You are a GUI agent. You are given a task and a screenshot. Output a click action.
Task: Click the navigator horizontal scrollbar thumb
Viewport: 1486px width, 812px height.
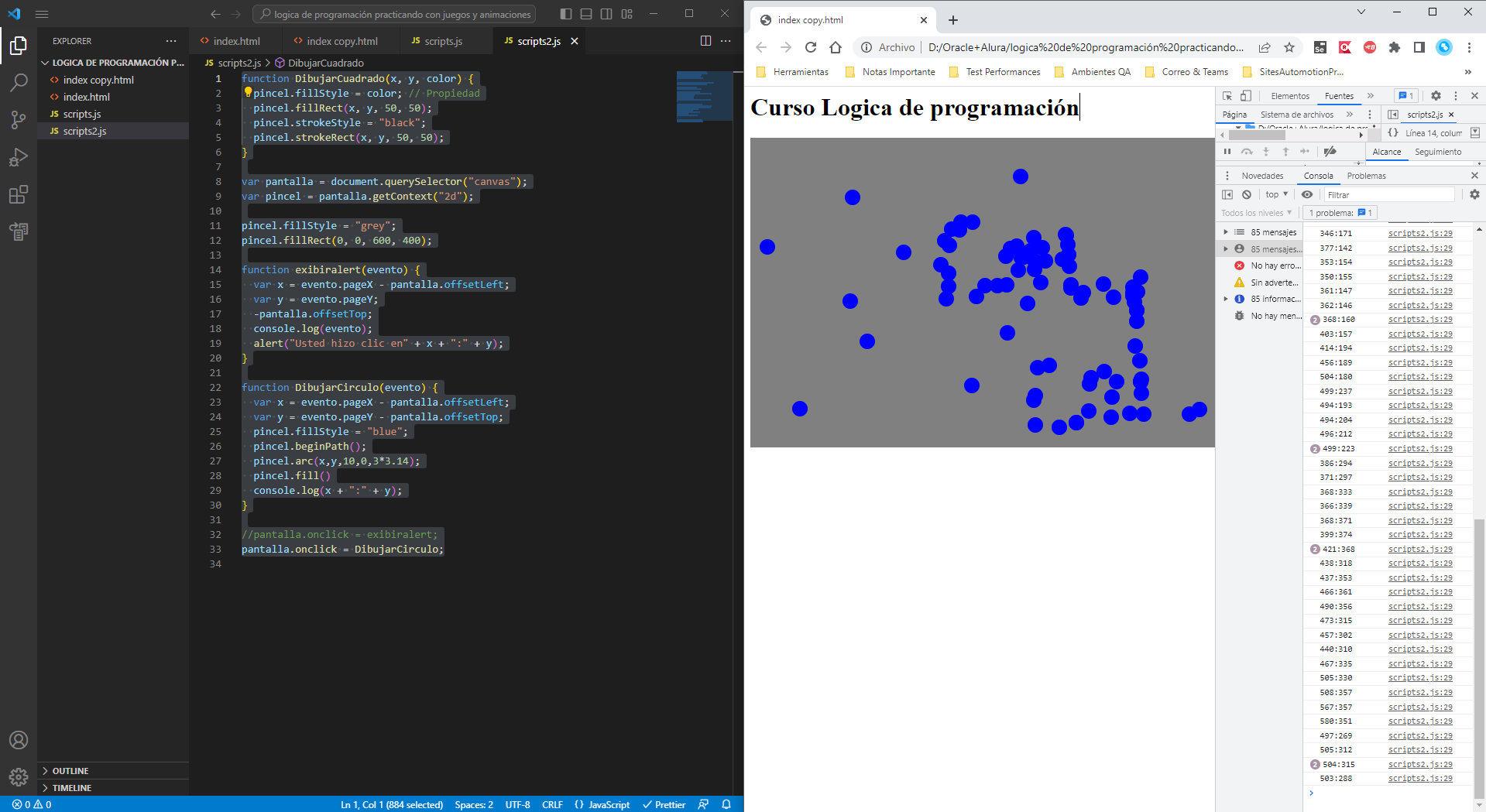click(x=1257, y=135)
